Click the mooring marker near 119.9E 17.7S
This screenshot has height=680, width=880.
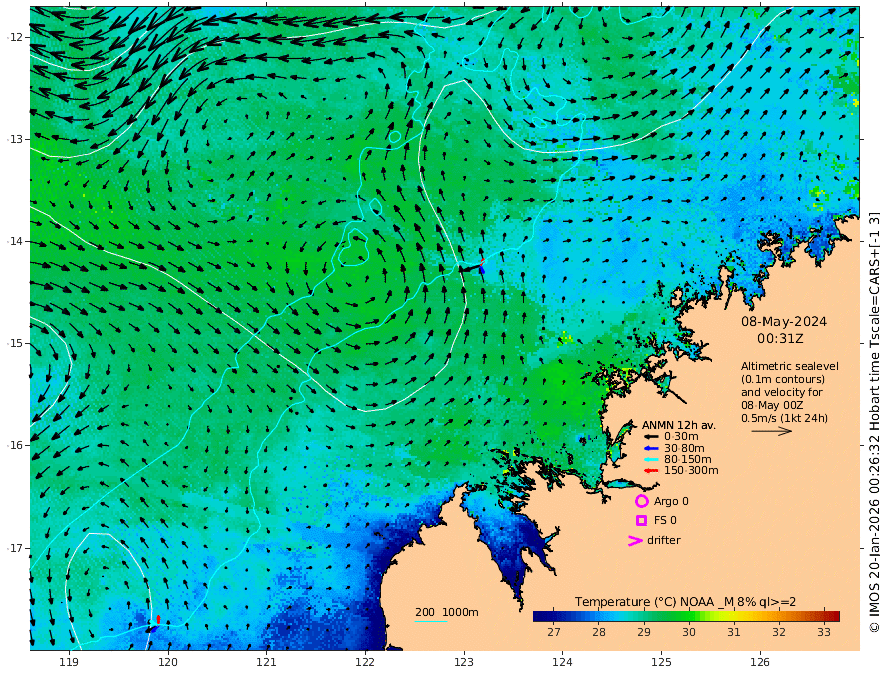pyautogui.click(x=154, y=624)
